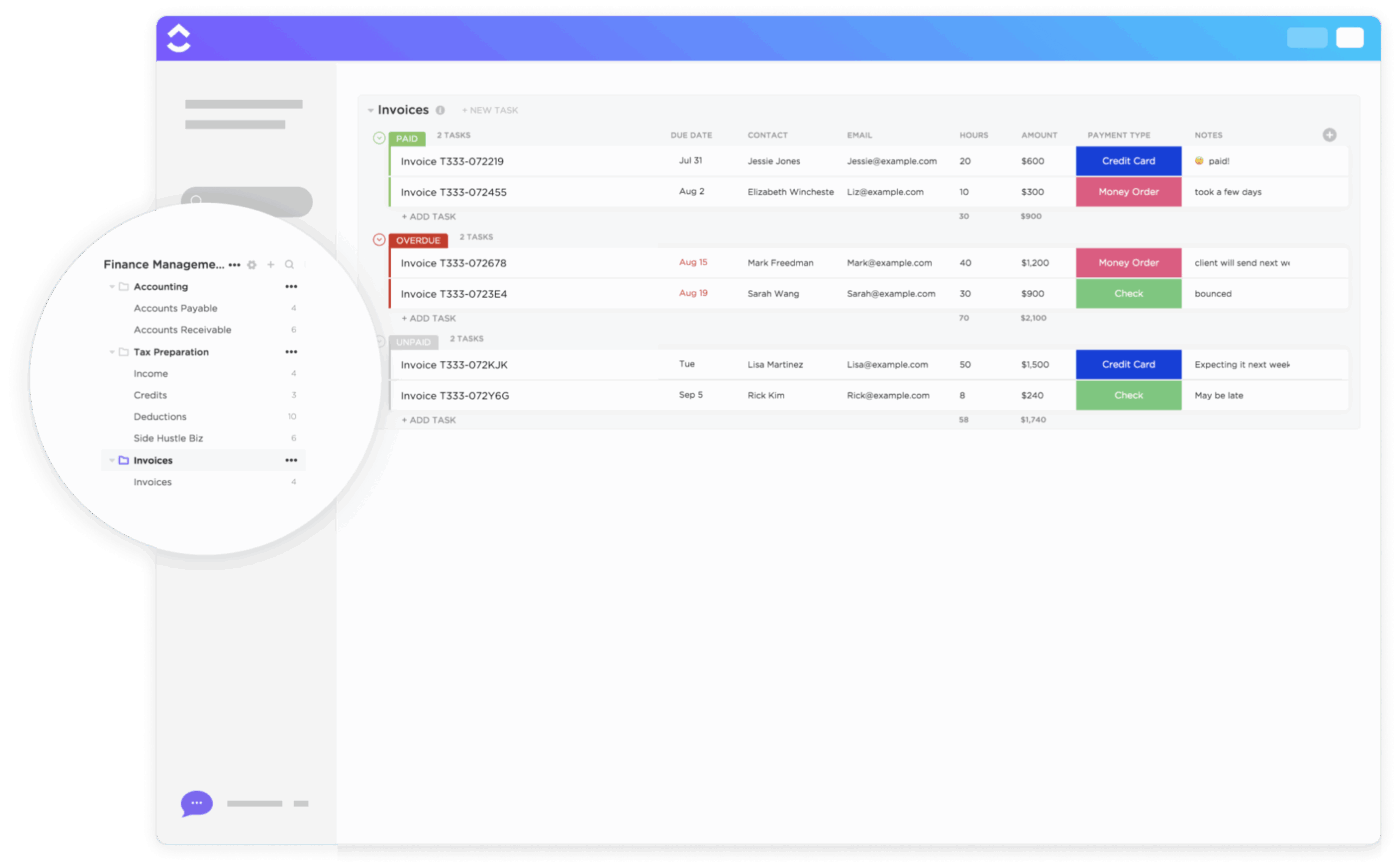1400x866 pixels.
Task: Click + ADD TASK under OVERDUE group
Action: (429, 318)
